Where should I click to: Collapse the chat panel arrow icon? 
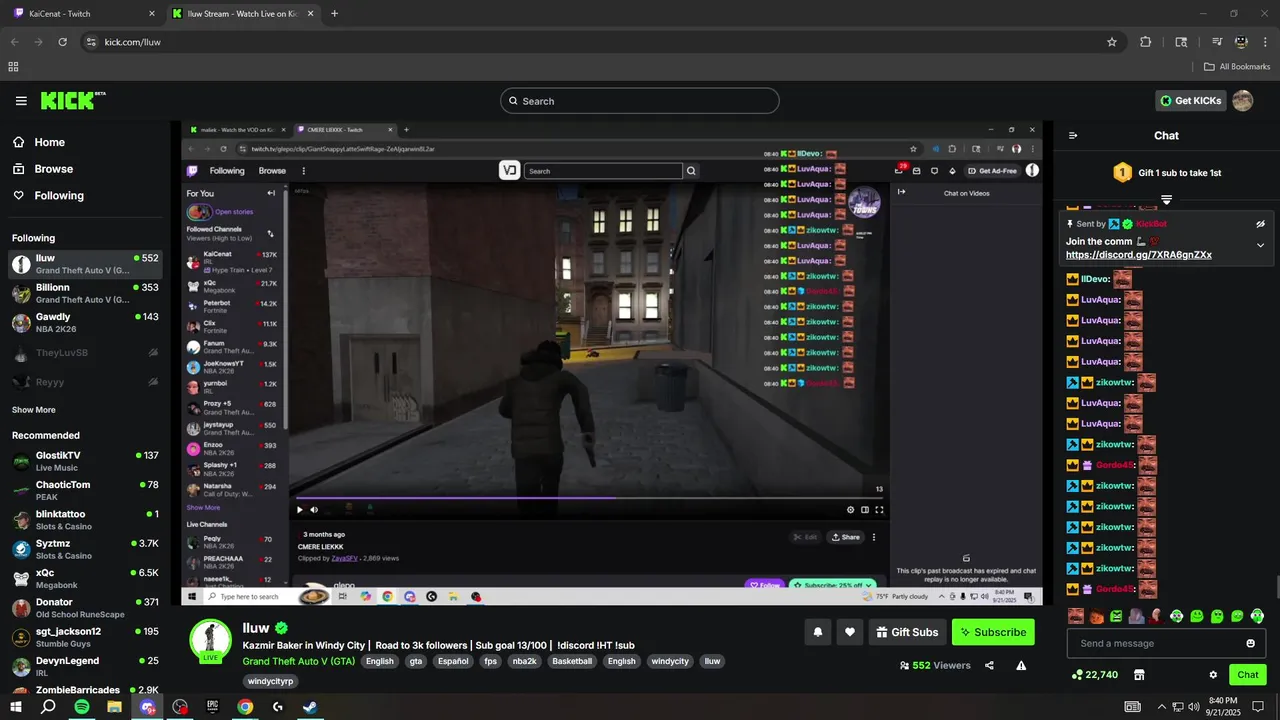click(1073, 136)
